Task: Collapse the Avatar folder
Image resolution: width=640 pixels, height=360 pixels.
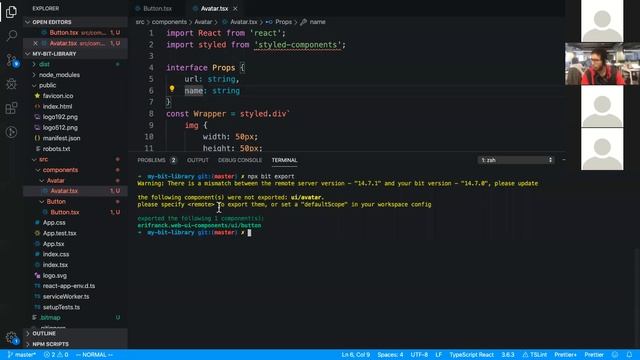Action: coord(56,180)
